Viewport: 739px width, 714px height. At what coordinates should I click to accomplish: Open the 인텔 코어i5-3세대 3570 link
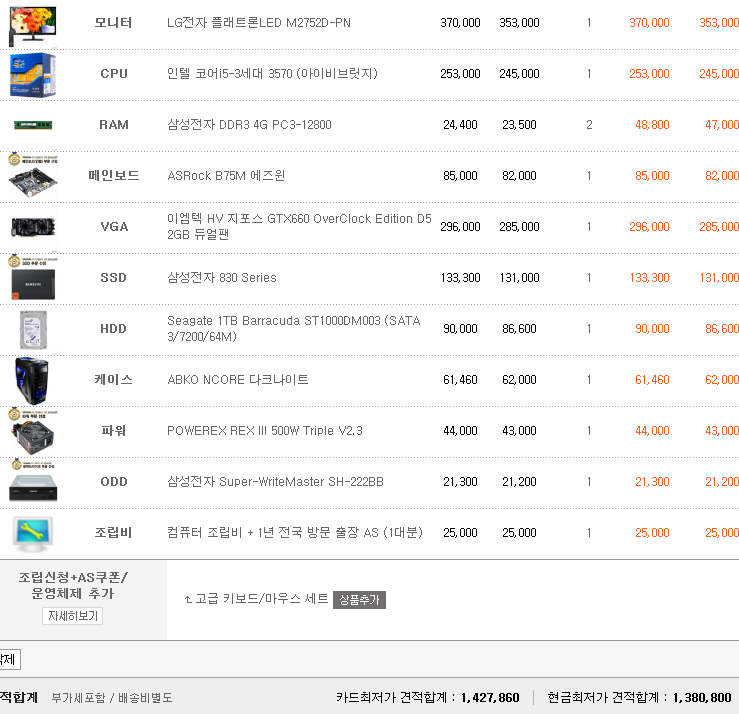tap(272, 74)
